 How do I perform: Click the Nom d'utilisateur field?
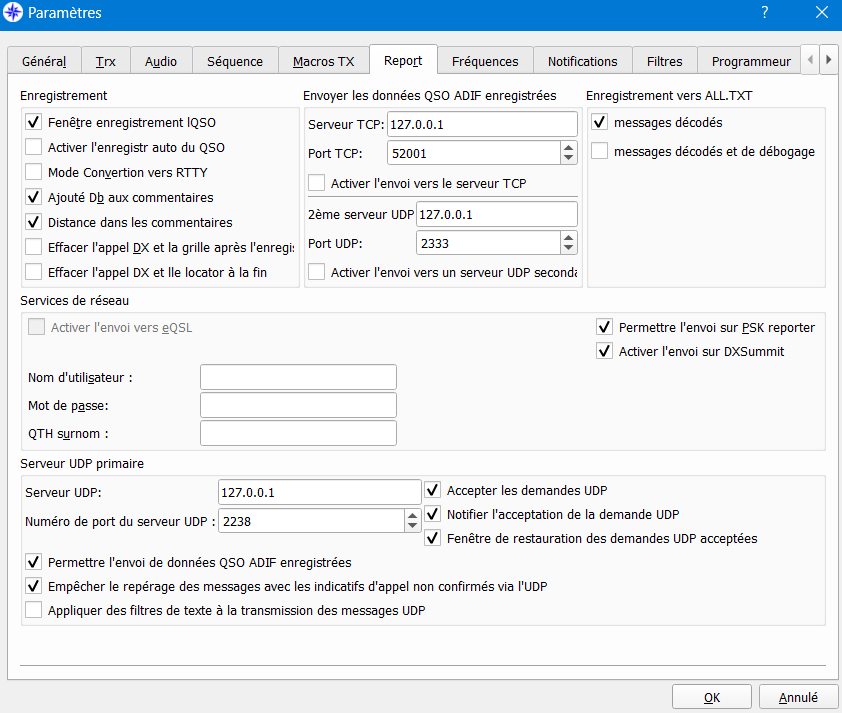pos(298,377)
